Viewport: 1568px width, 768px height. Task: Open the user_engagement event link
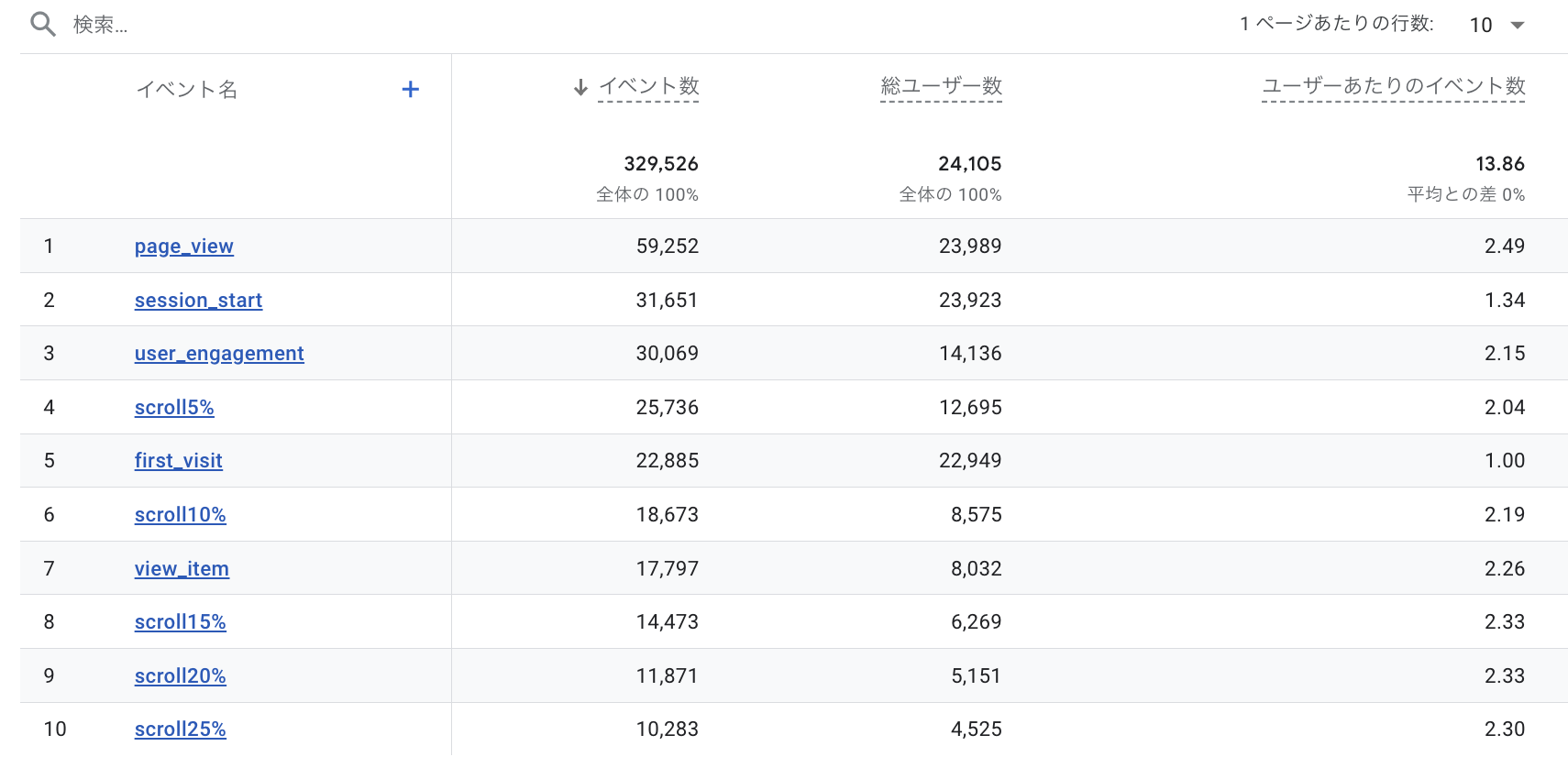[219, 354]
